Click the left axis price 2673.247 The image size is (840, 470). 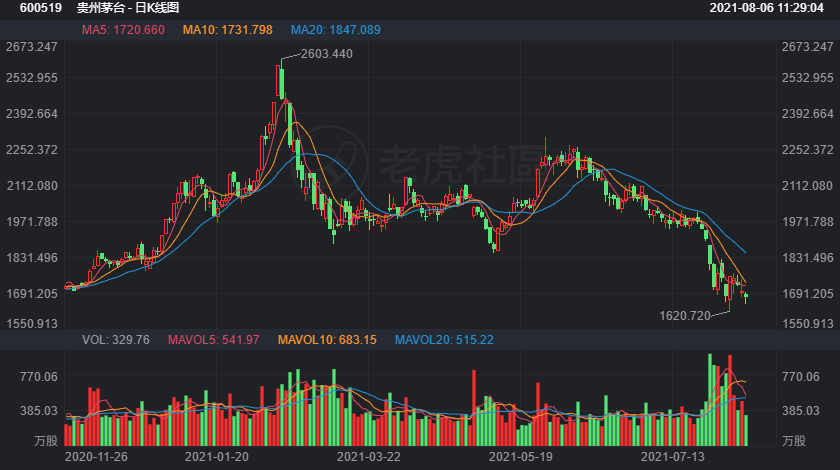point(32,47)
